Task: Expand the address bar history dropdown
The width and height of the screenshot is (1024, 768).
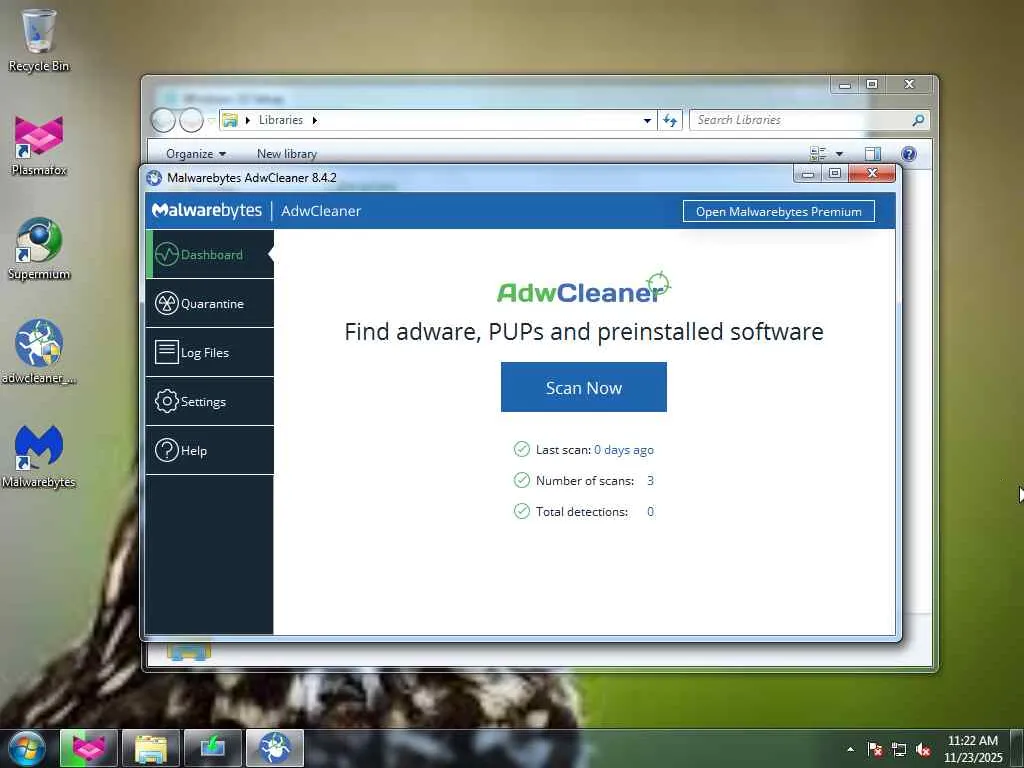Action: point(647,120)
